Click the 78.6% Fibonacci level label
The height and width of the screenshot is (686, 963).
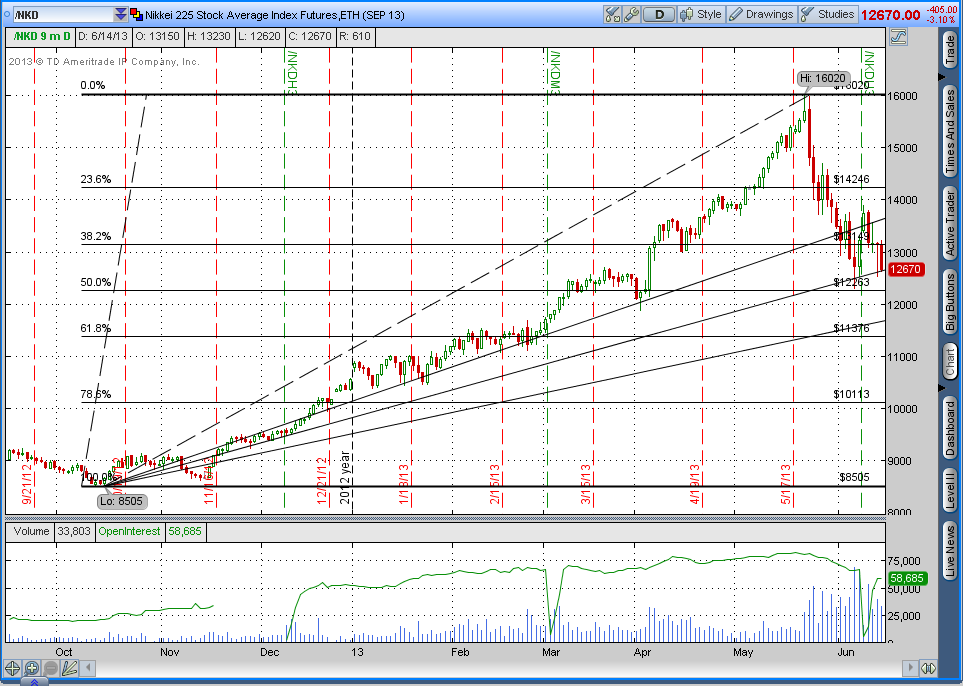point(96,394)
